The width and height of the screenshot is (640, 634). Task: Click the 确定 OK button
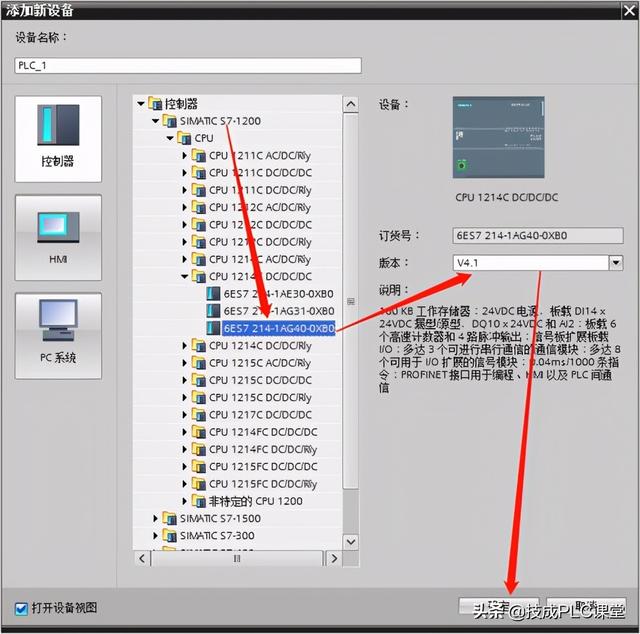499,606
